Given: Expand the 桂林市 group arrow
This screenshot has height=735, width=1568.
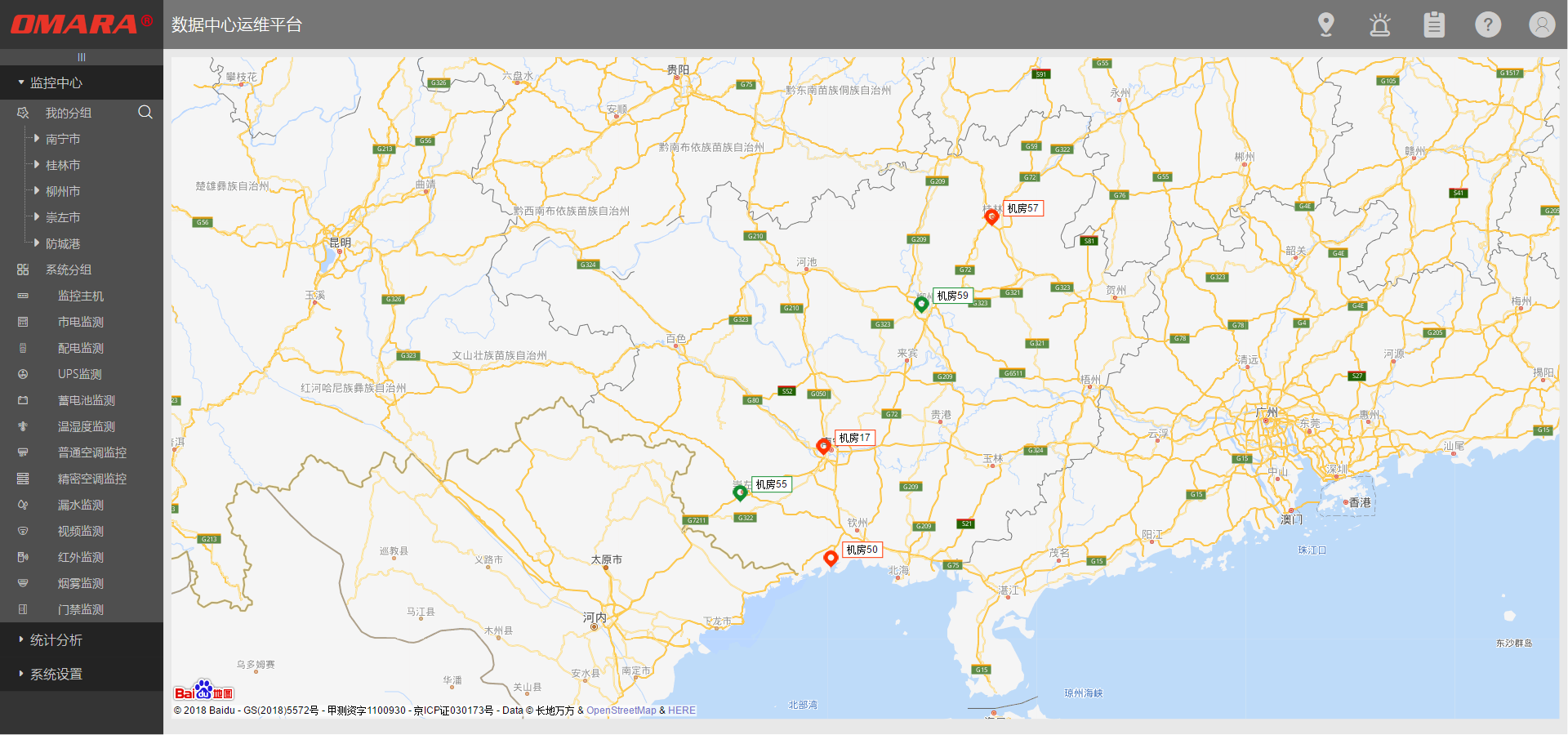Looking at the screenshot, I should tap(37, 165).
